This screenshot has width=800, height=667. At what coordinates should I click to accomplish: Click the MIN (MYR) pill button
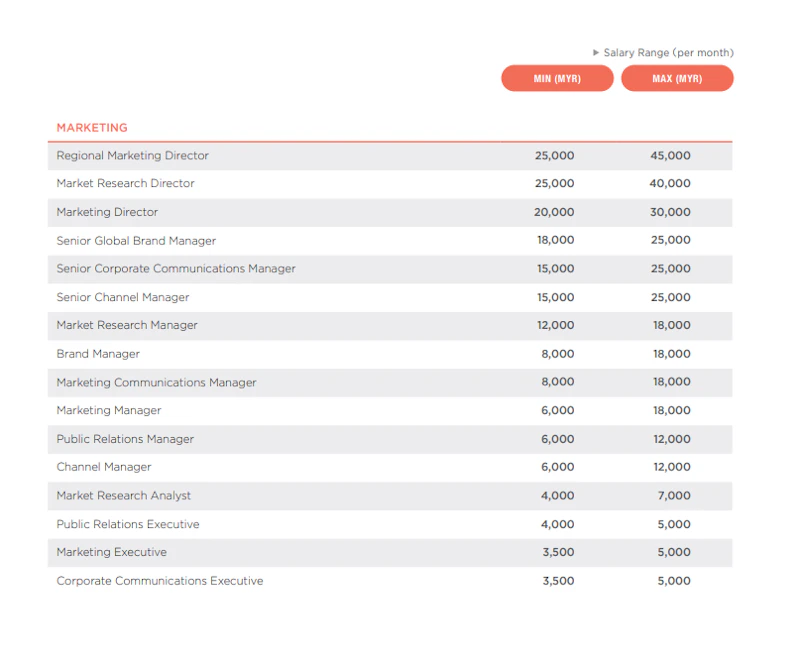click(557, 79)
